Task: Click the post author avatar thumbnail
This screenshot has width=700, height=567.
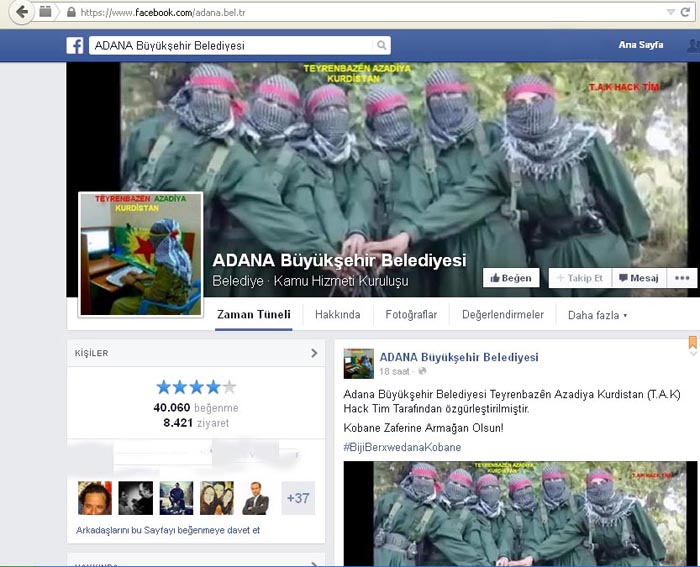Action: pos(358,364)
